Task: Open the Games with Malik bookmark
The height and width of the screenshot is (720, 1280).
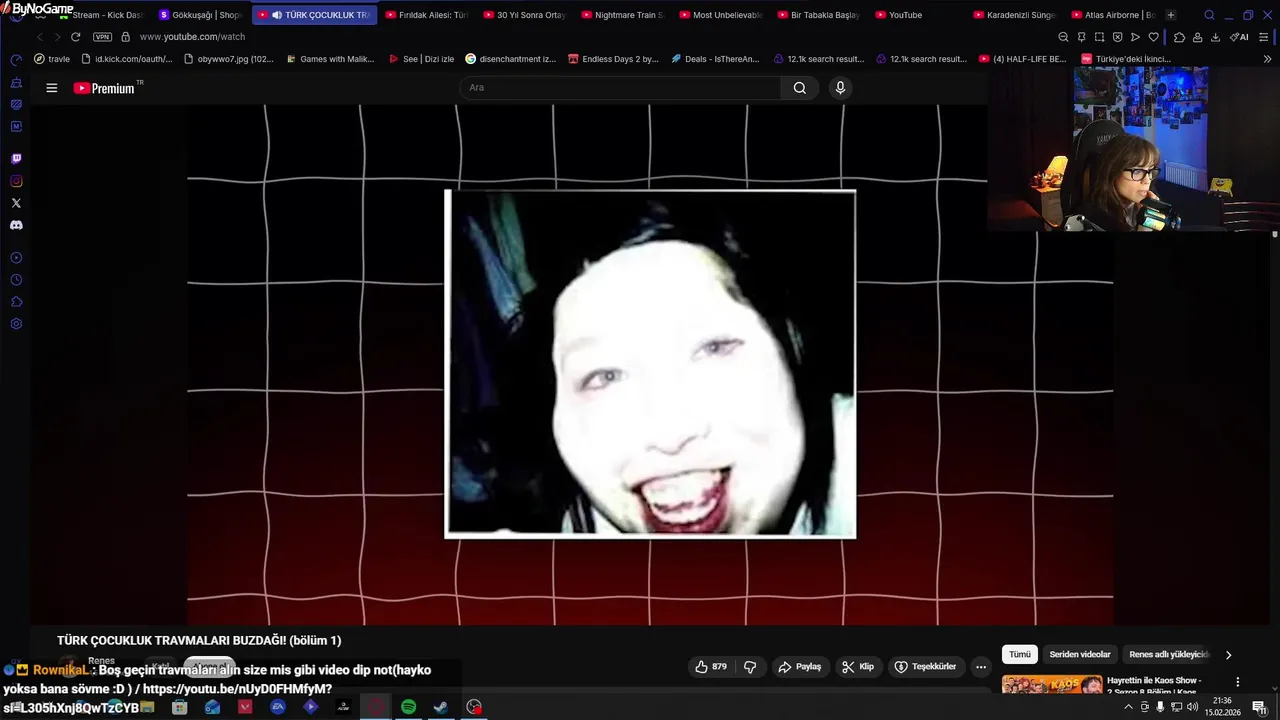Action: pyautogui.click(x=330, y=59)
